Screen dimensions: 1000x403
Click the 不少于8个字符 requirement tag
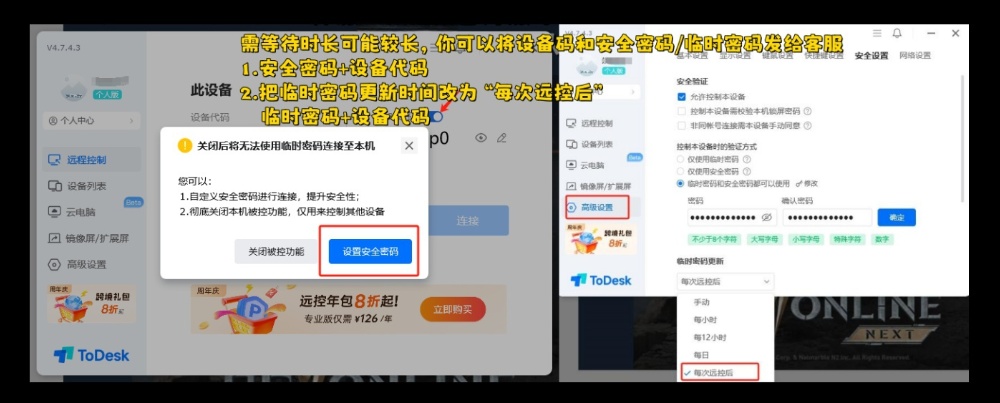(714, 240)
